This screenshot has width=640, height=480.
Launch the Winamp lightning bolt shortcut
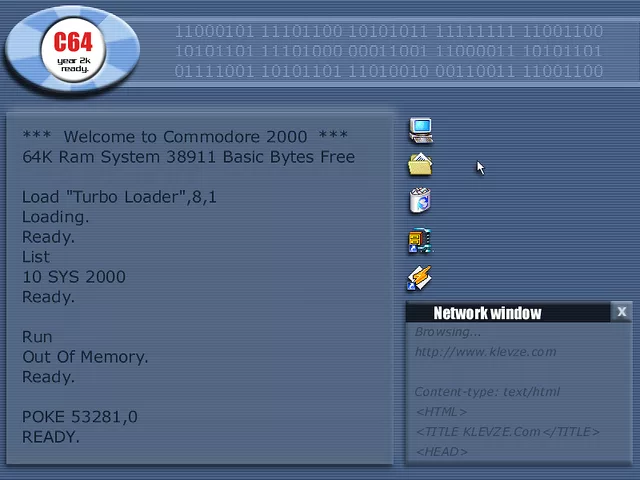point(420,278)
